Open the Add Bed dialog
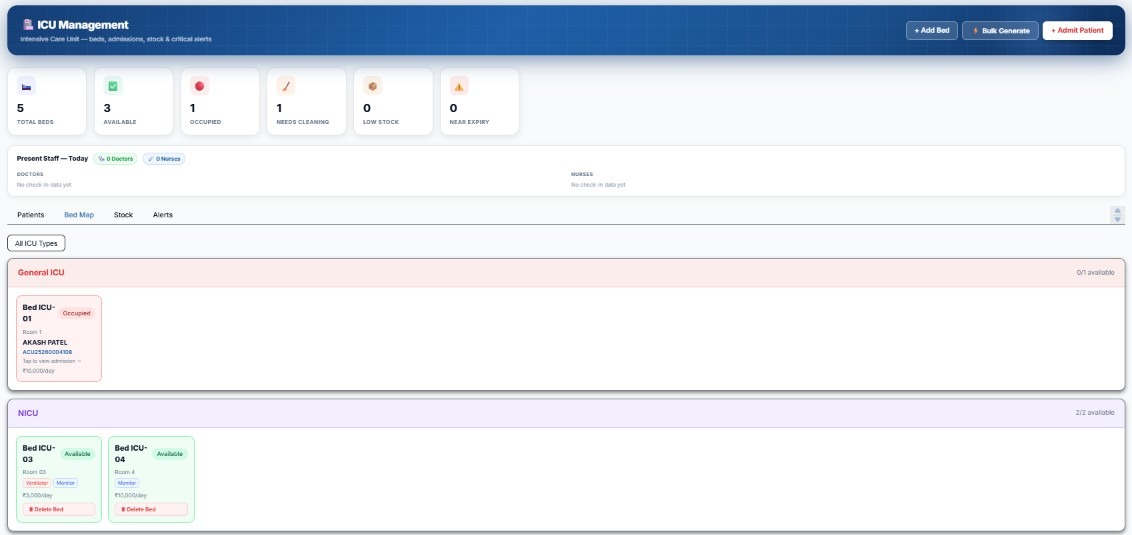This screenshot has width=1132, height=535. tap(931, 30)
